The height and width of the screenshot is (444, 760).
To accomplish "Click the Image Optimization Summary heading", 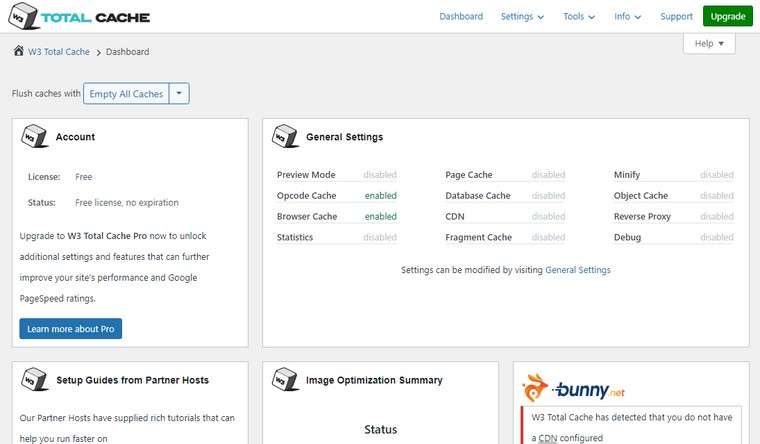I will coord(374,380).
